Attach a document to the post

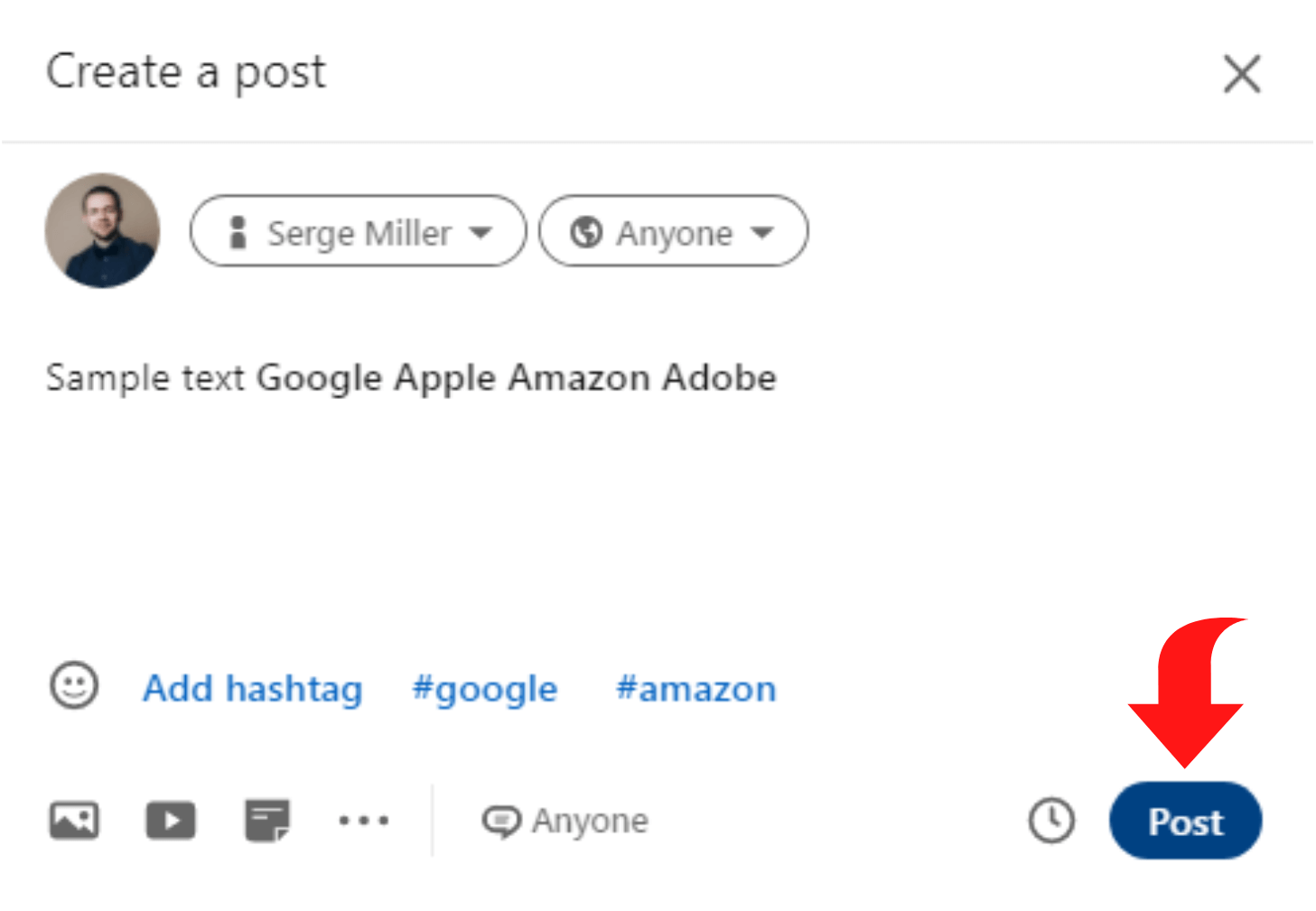click(267, 820)
